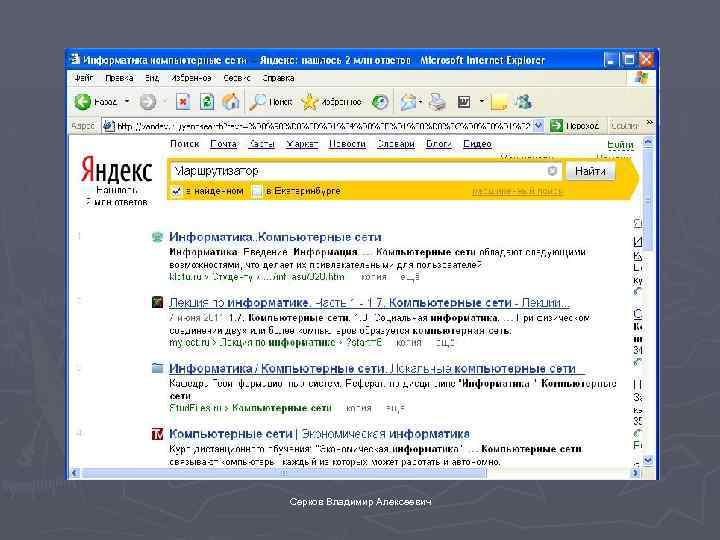Click the vertical scrollbar down arrow
This screenshot has height=540, width=720.
(x=648, y=460)
